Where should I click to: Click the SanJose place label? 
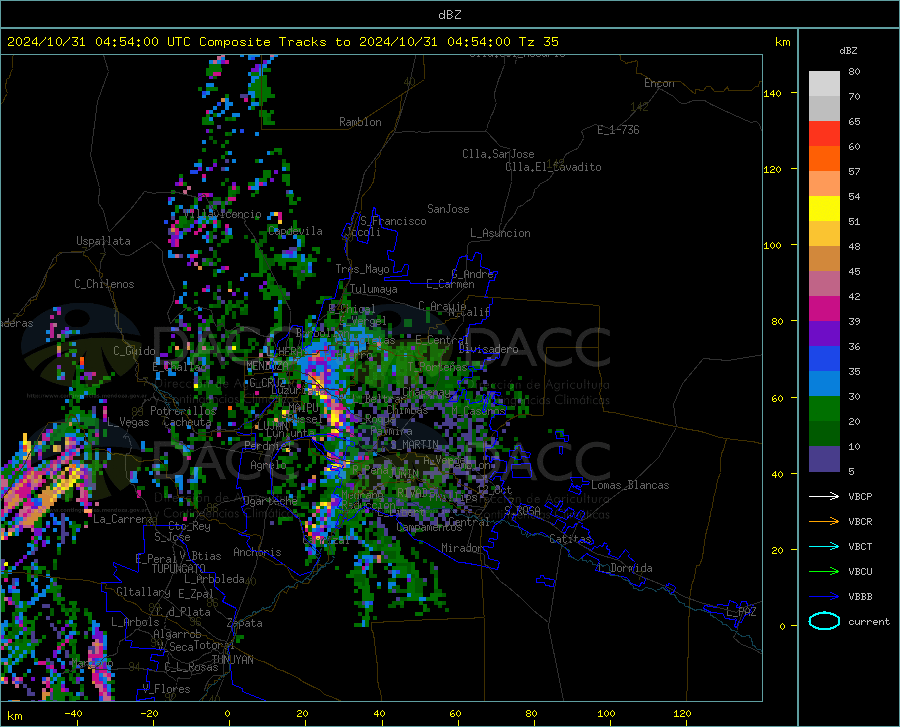448,209
